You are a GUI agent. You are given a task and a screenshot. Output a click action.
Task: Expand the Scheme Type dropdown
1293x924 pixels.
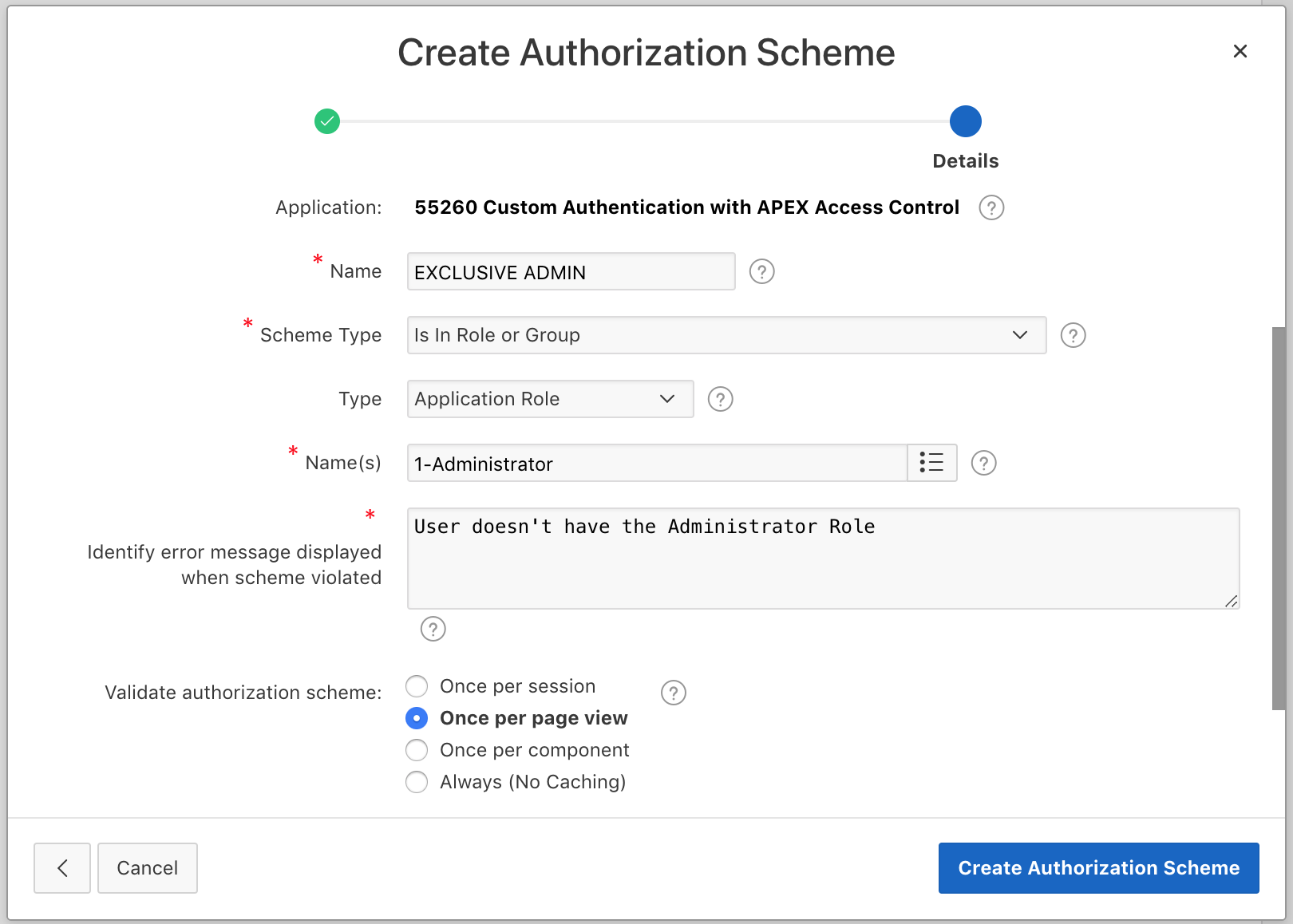tap(726, 335)
